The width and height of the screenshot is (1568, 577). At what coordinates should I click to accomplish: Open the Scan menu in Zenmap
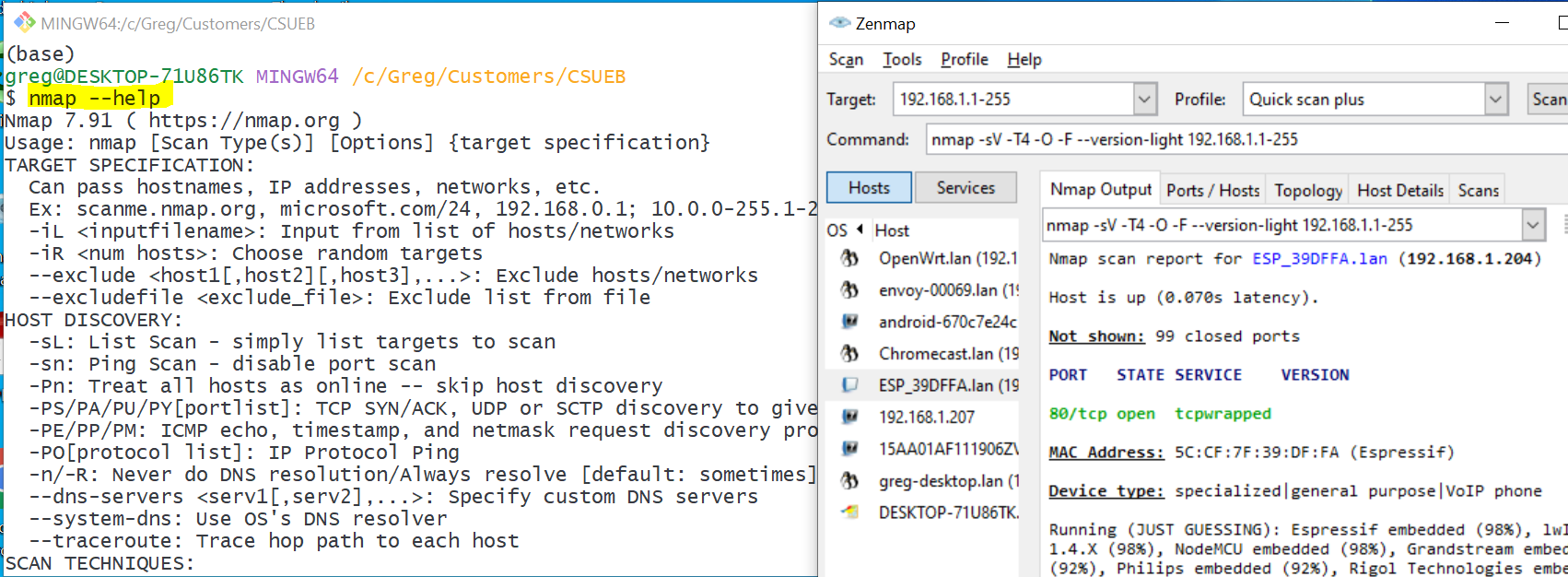click(846, 60)
